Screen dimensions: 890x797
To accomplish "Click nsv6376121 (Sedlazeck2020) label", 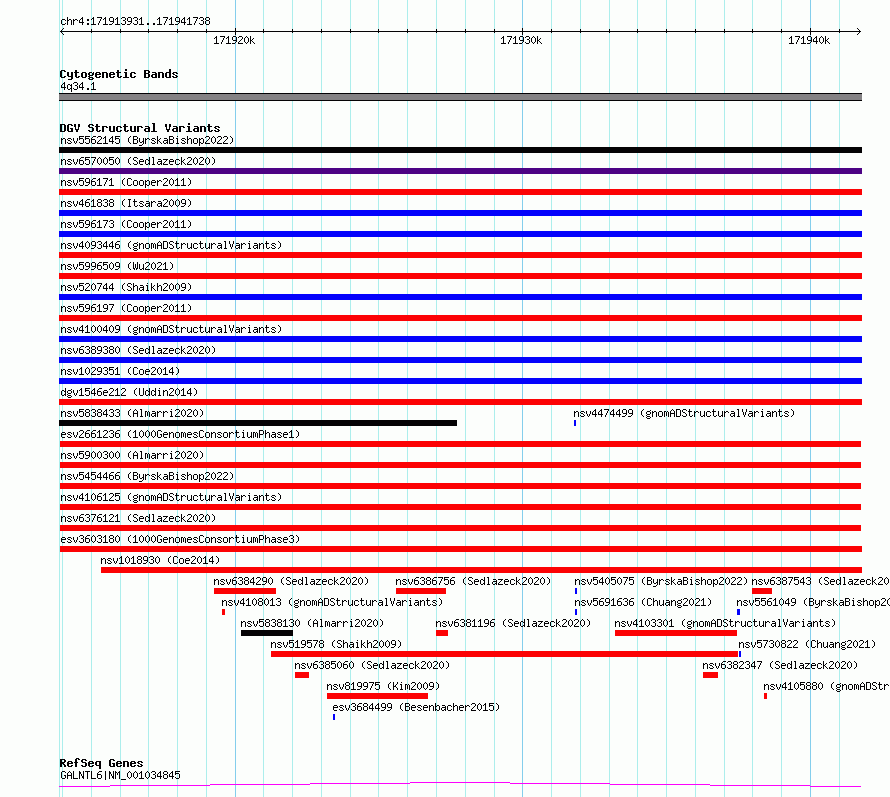I will [138, 518].
